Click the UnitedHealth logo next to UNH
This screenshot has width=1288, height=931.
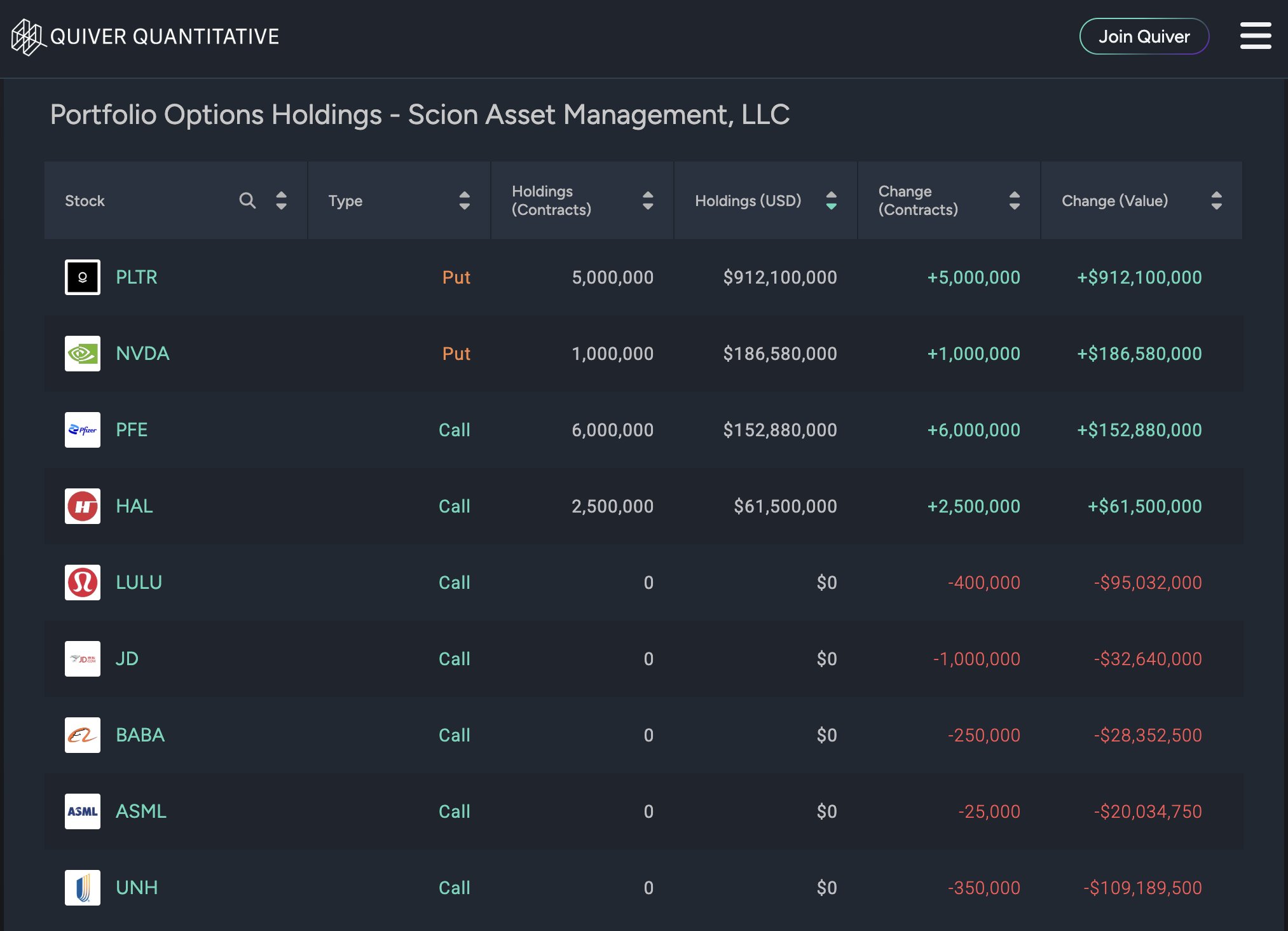(82, 888)
